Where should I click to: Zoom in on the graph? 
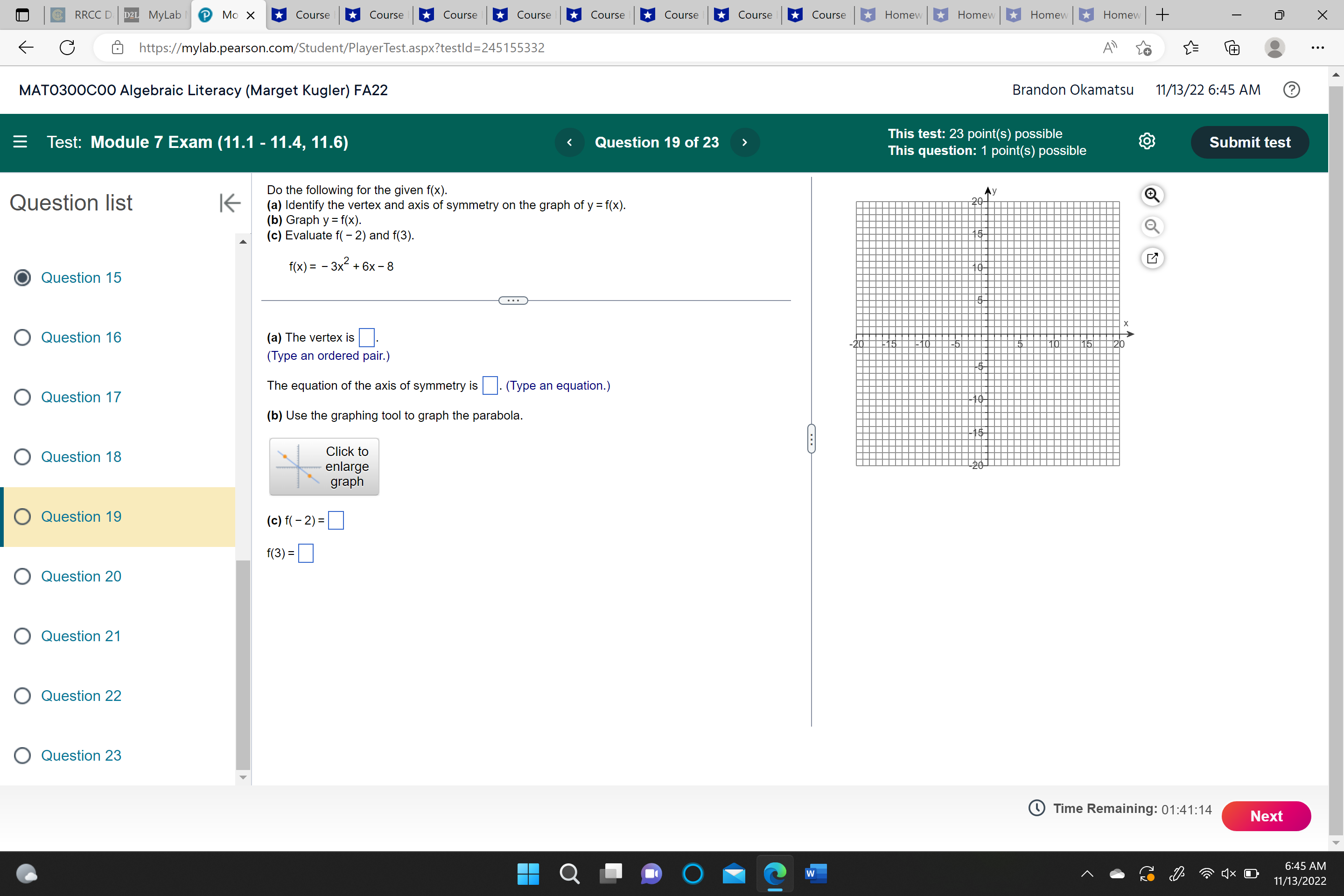(1152, 195)
